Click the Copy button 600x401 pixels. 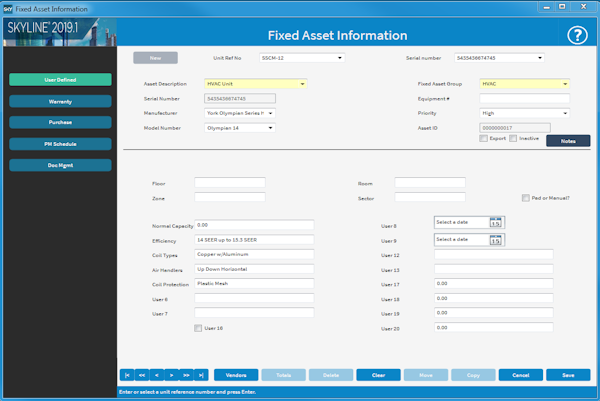(x=473, y=375)
